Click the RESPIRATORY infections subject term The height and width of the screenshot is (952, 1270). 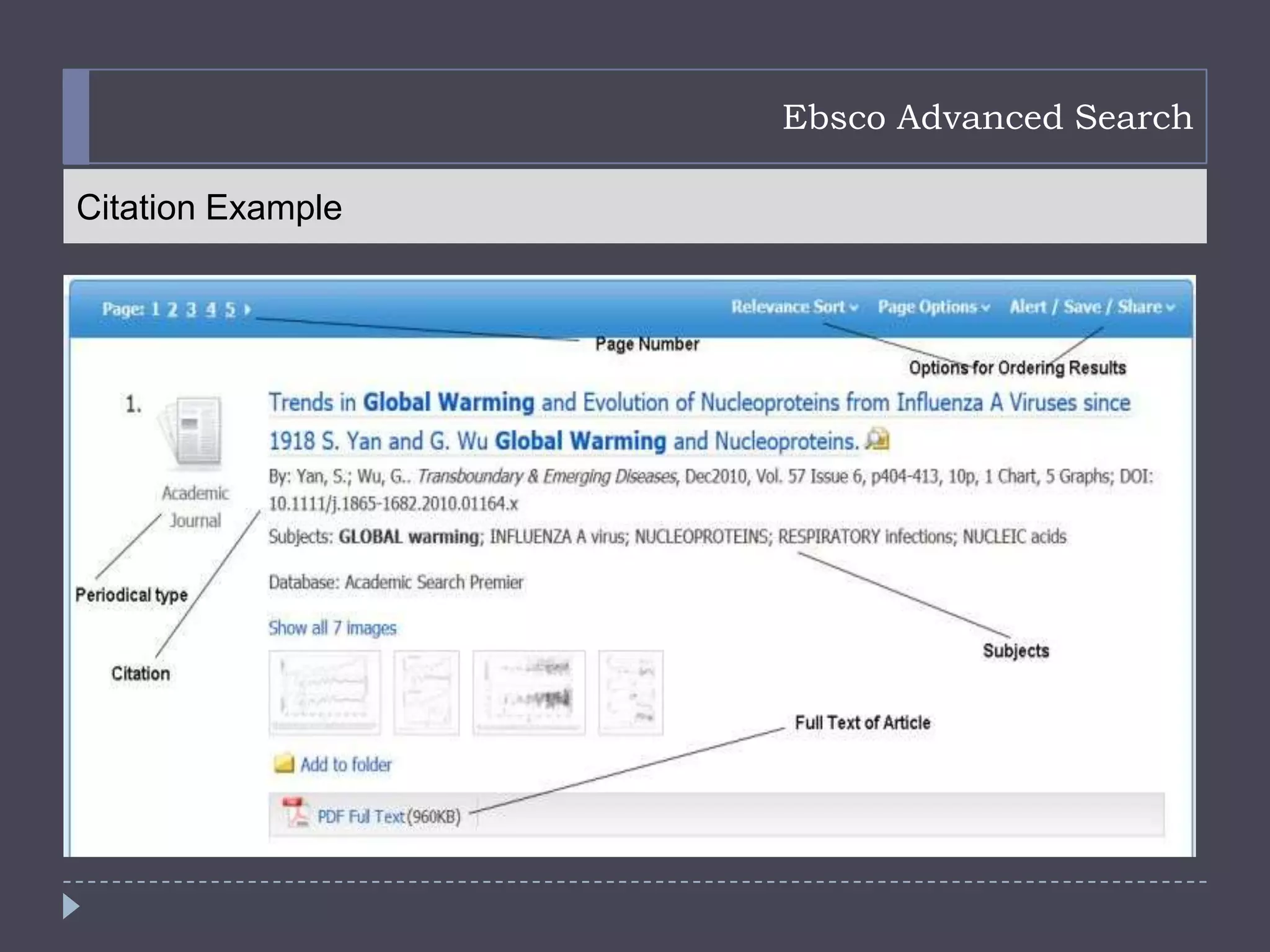[866, 537]
